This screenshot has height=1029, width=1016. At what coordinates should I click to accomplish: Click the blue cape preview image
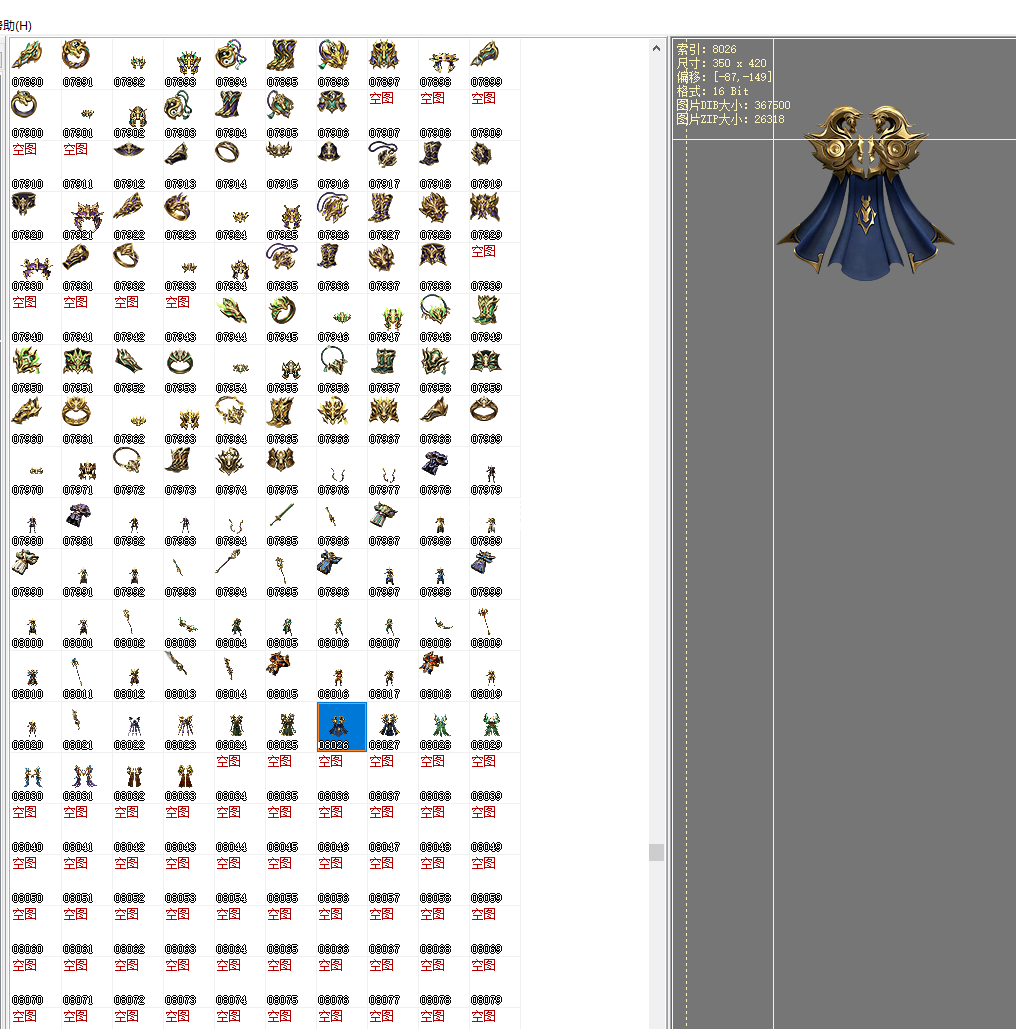(x=865, y=193)
